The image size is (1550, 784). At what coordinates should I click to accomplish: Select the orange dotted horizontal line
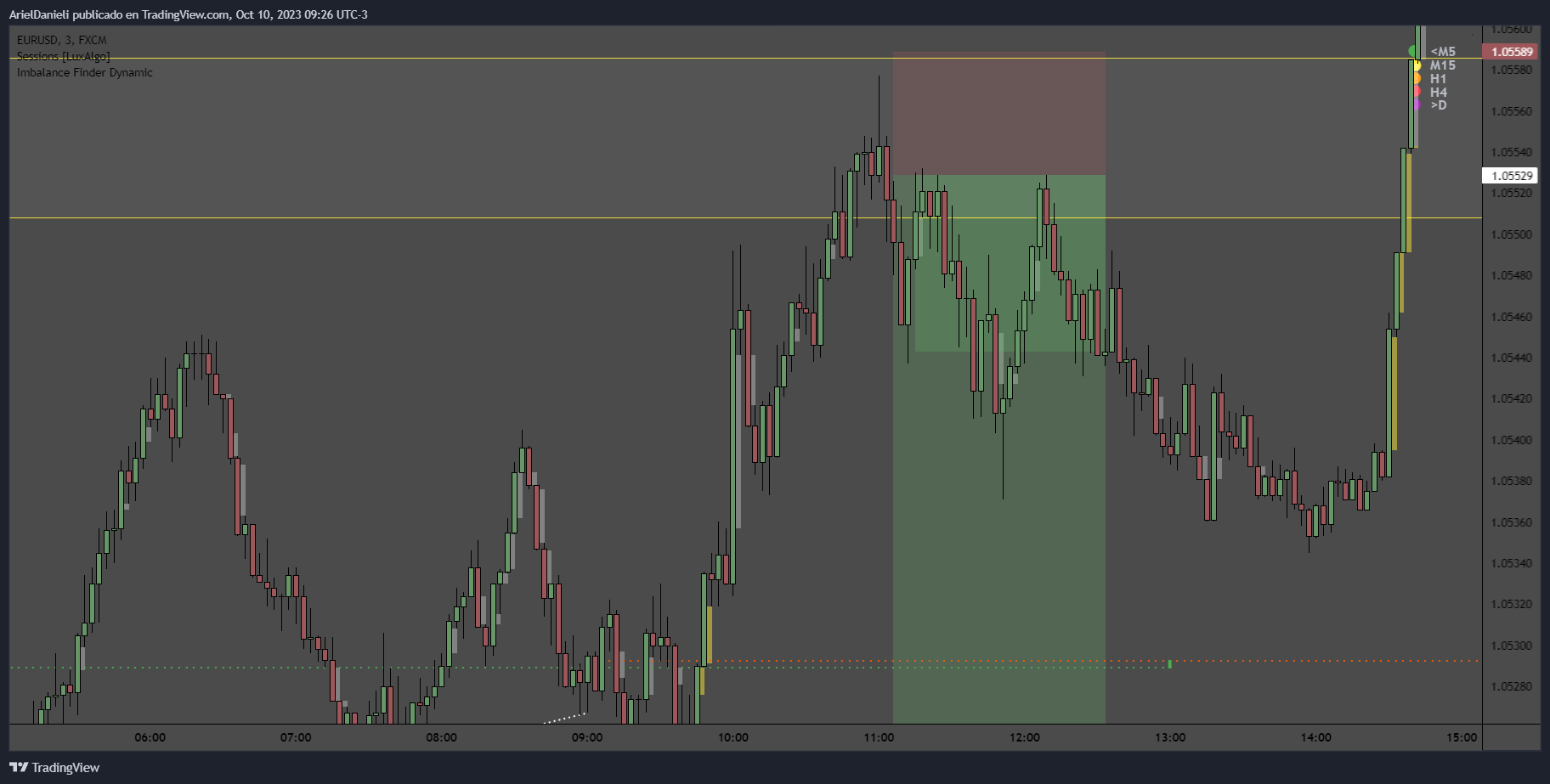click(x=1317, y=661)
